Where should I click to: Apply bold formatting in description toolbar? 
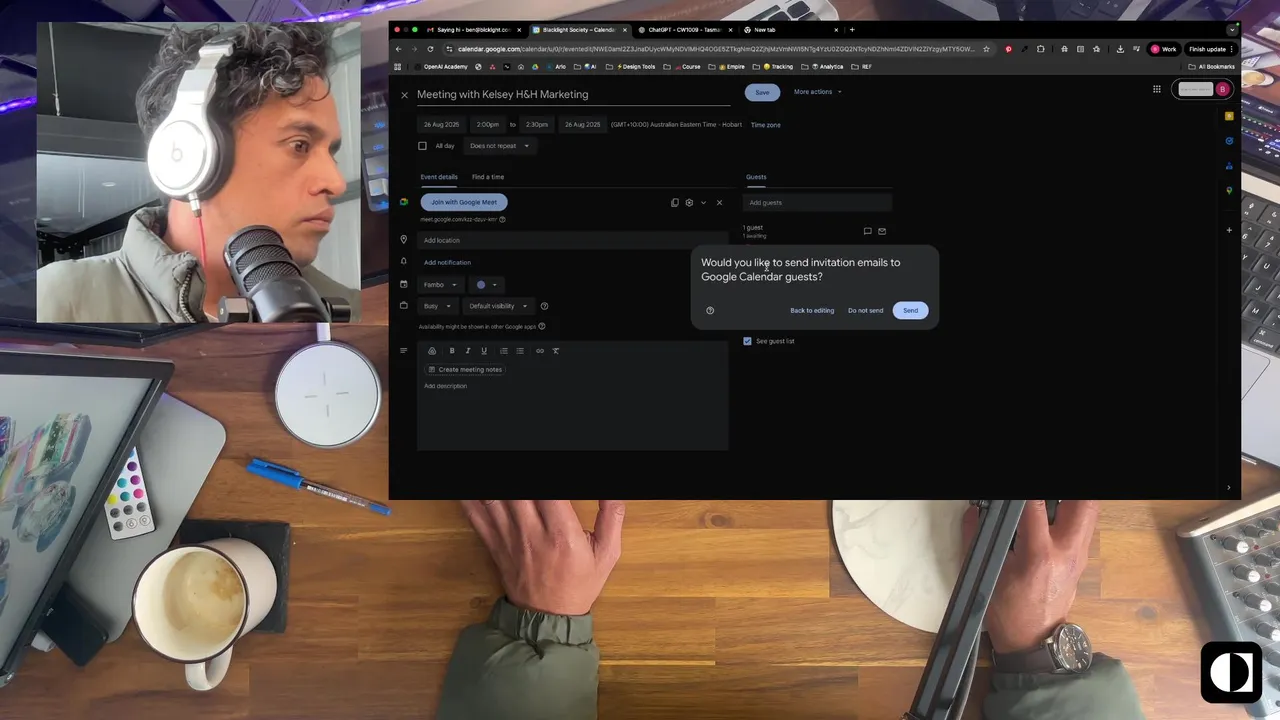click(x=452, y=351)
